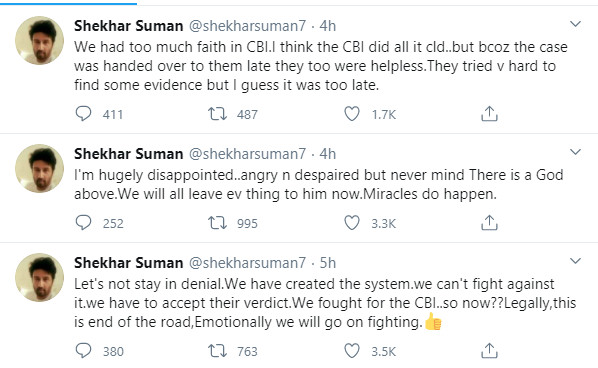
Task: Like the tweet with 3.3K likes
Action: pos(352,223)
